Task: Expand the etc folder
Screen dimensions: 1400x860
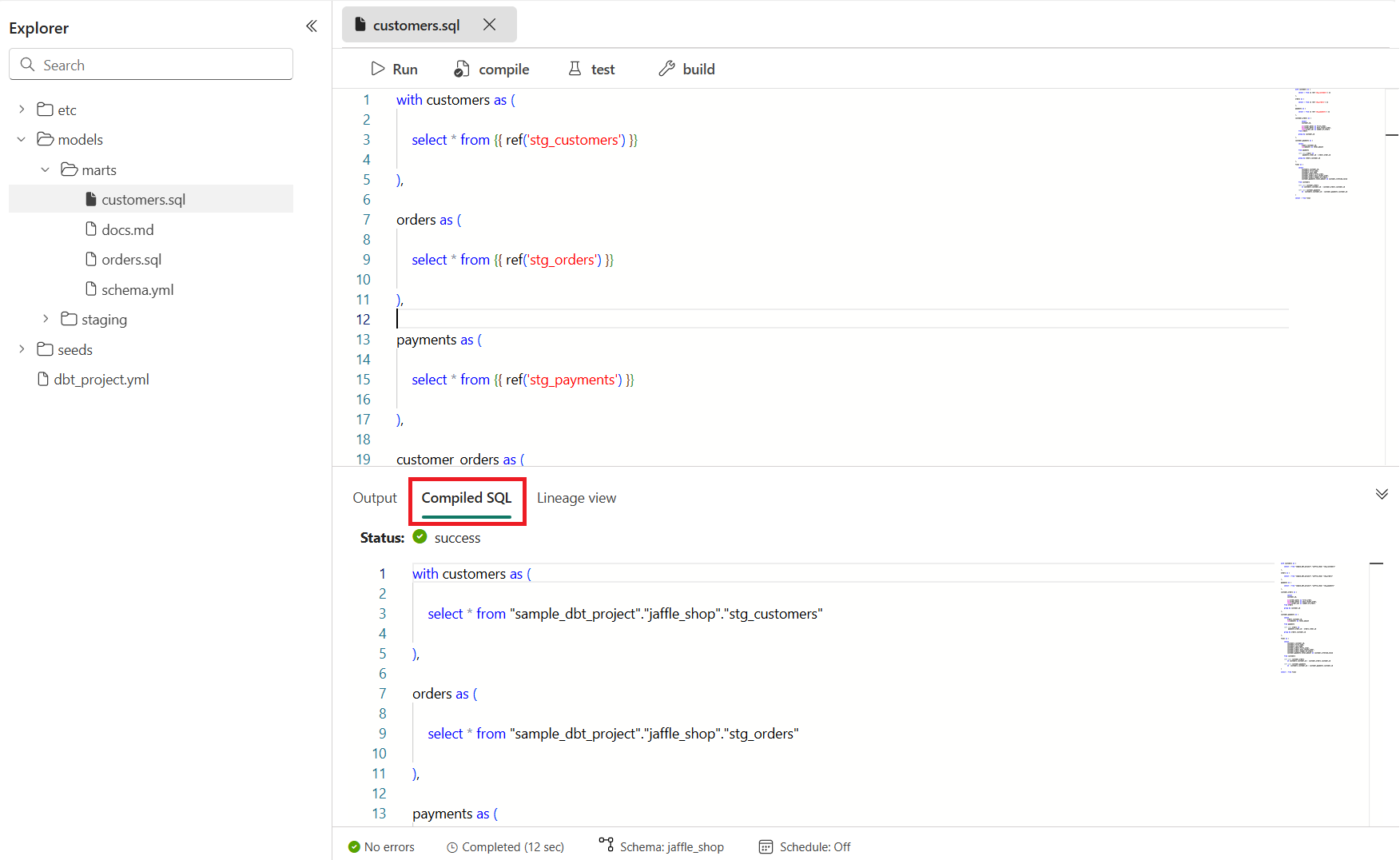Action: (21, 109)
